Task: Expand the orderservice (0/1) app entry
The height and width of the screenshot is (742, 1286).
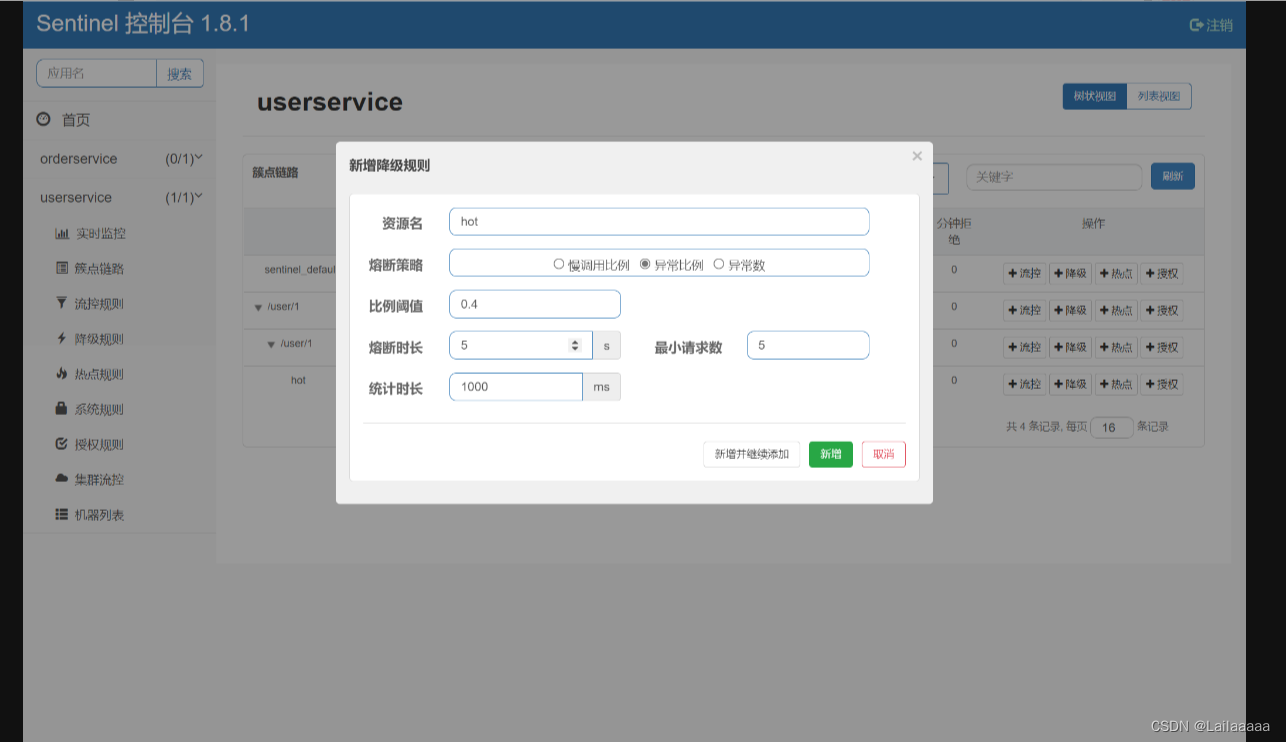Action: [x=120, y=159]
